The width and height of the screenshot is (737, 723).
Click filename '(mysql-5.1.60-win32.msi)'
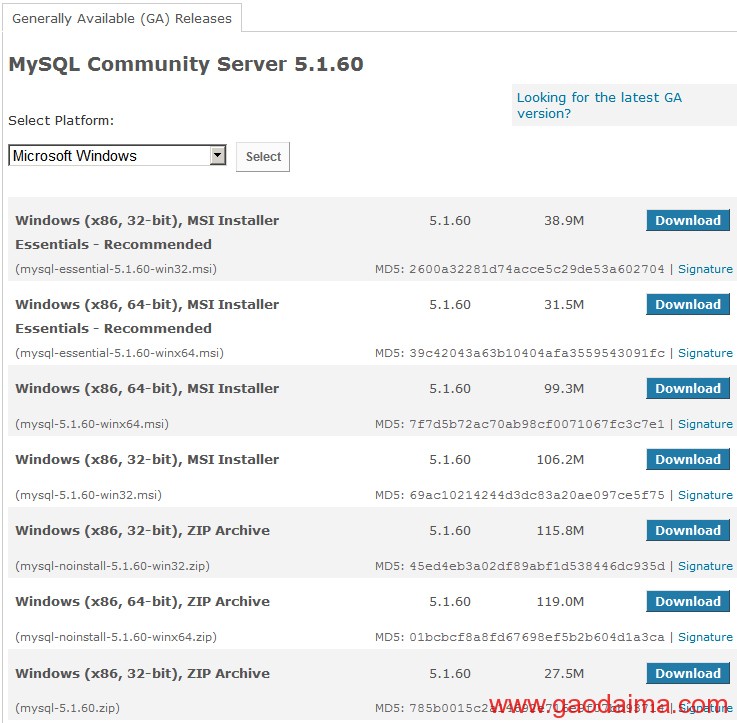[88, 495]
